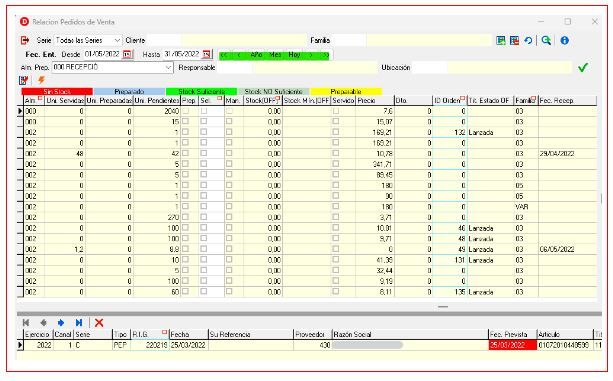Click the blue undo/refresh arrow icon
This screenshot has width=613, height=381.
coord(528,40)
